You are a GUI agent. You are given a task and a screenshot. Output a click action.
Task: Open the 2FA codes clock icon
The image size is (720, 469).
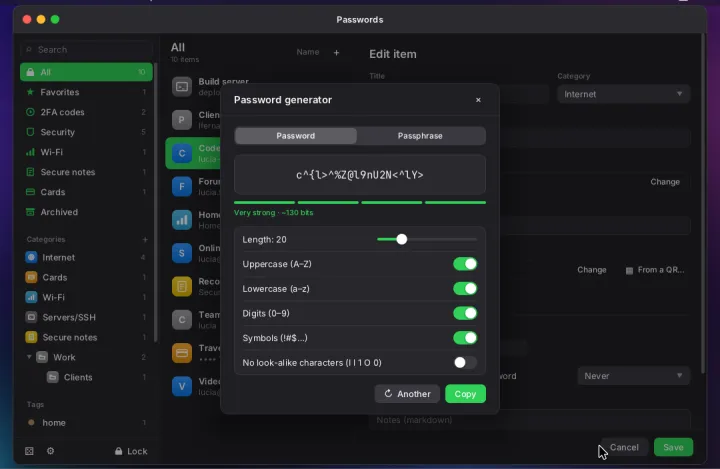[30, 112]
